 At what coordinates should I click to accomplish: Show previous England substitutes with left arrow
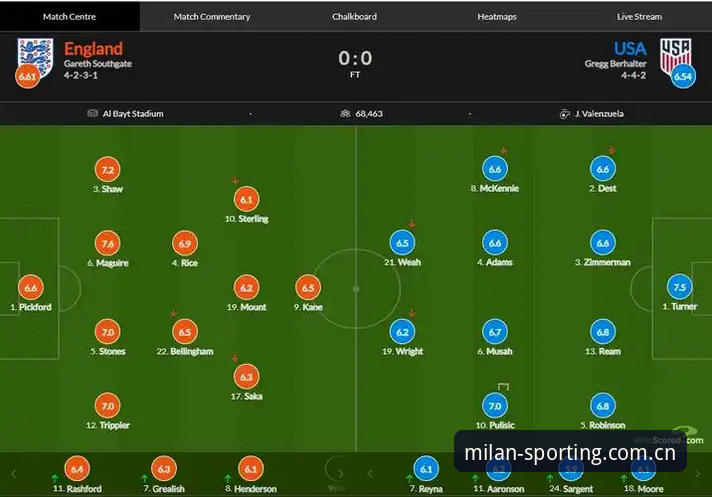coord(13,474)
